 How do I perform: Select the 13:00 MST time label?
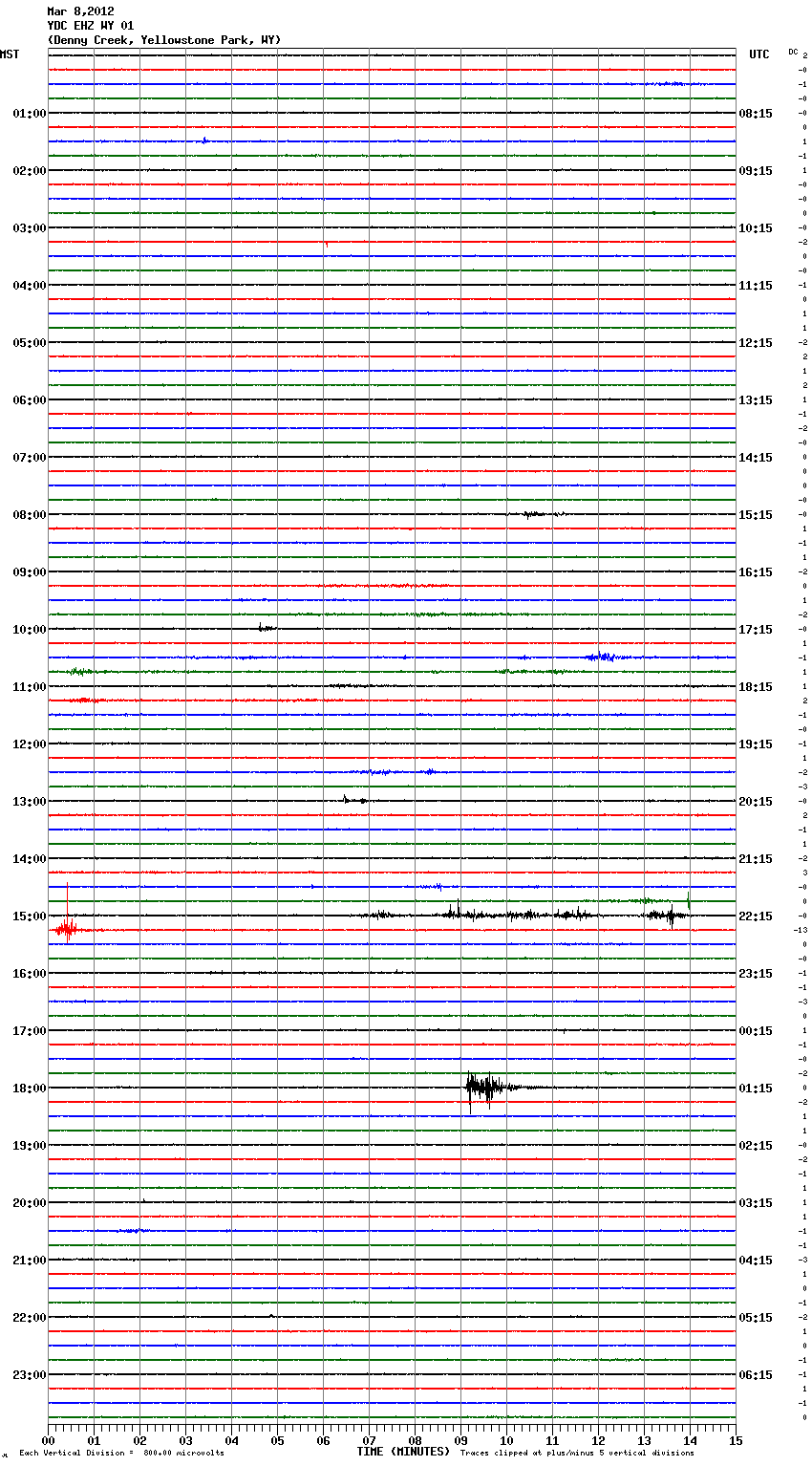[29, 802]
